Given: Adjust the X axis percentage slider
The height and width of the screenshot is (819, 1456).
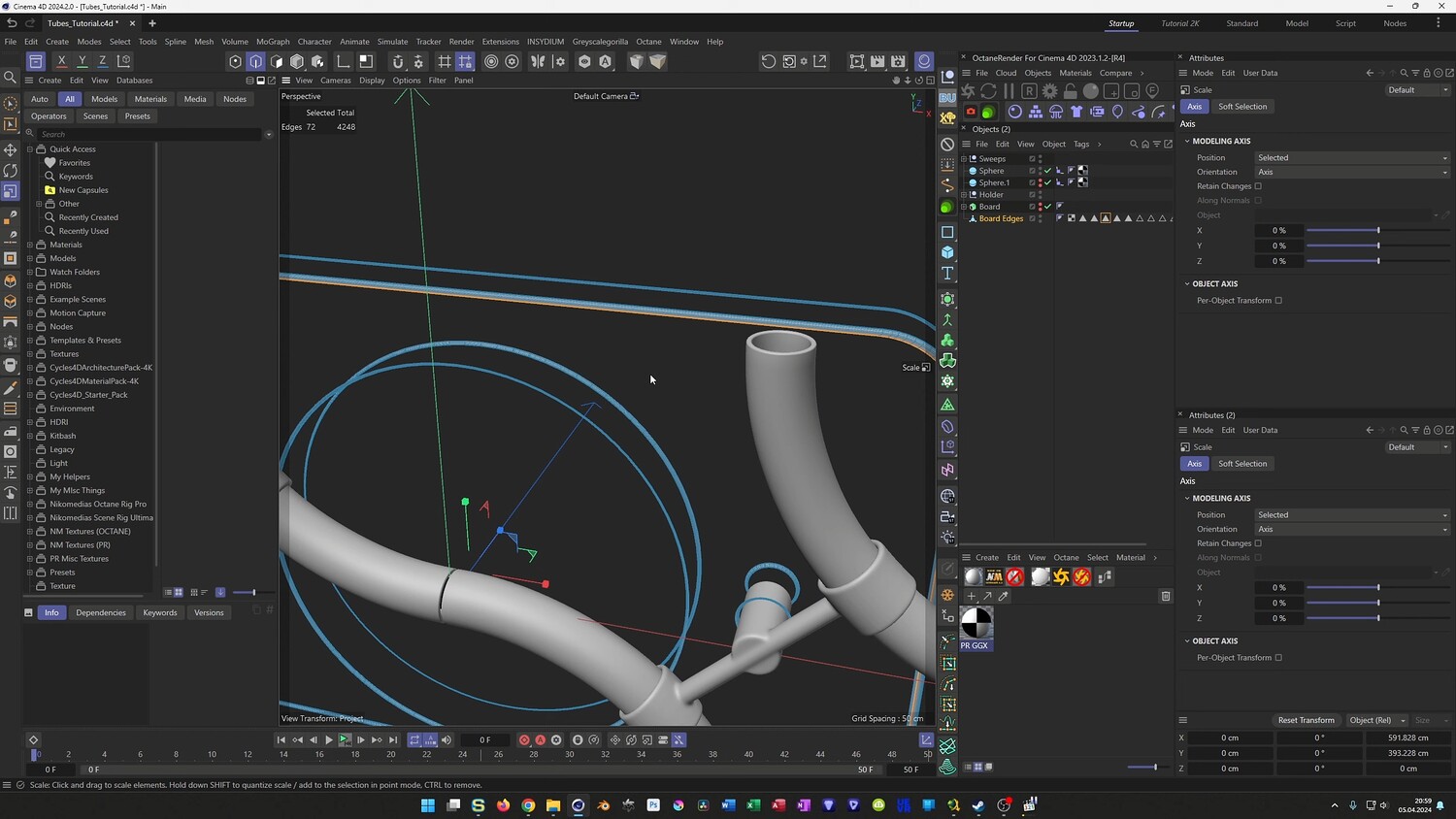Looking at the screenshot, I should coord(1377,231).
